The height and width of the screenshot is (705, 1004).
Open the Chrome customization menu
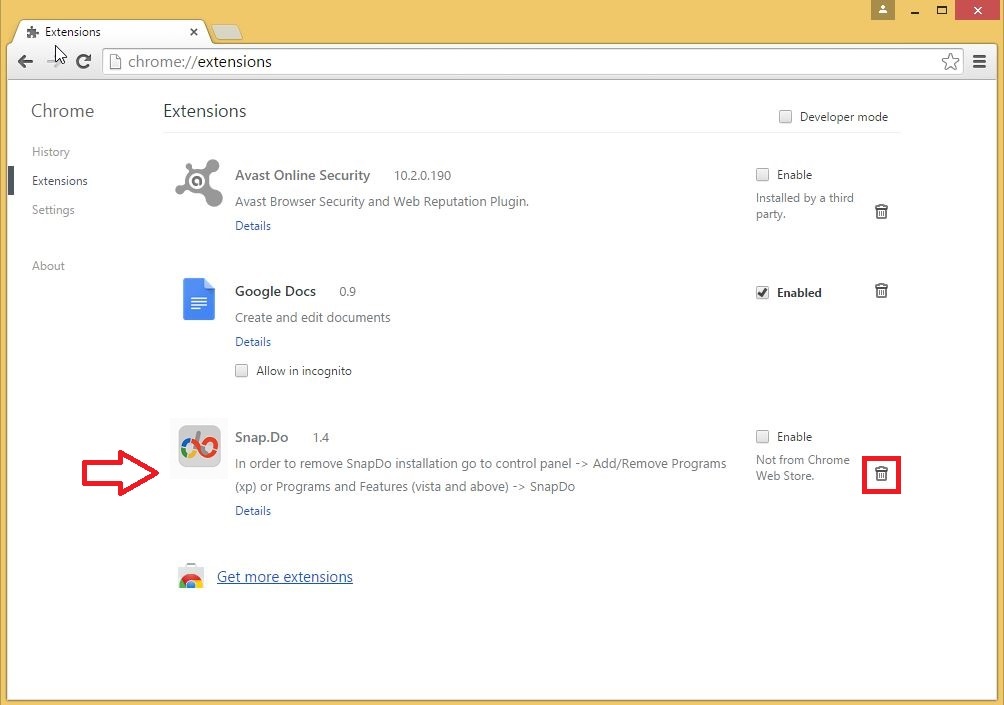point(980,61)
